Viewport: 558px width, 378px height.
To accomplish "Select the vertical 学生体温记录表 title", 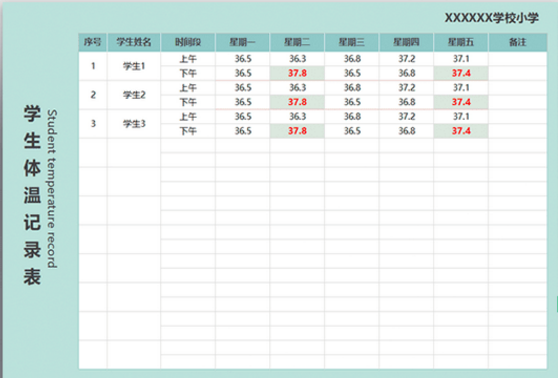I will pyautogui.click(x=32, y=195).
